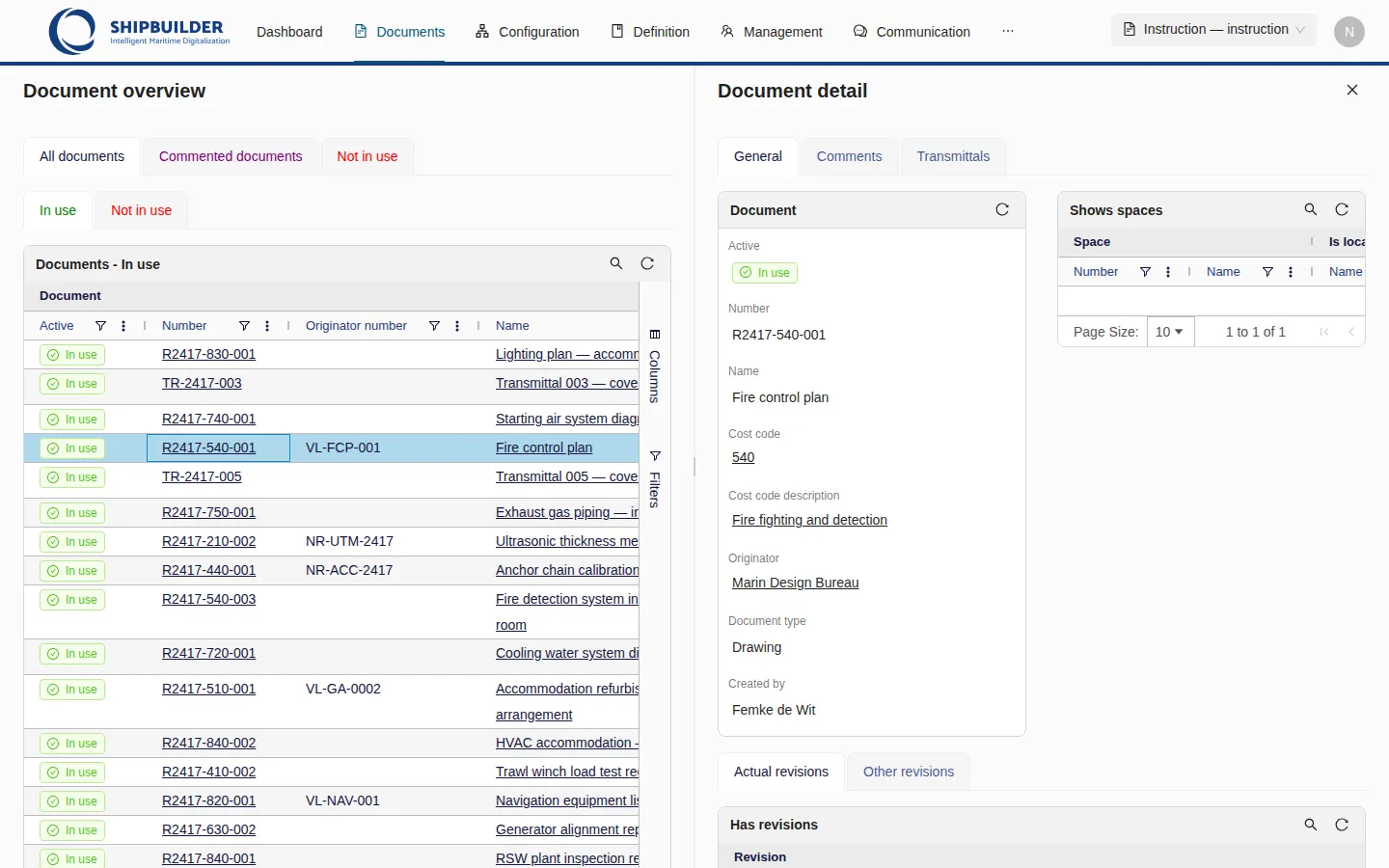Open filter for Originator number column
The width and height of the screenshot is (1389, 868).
tap(434, 326)
